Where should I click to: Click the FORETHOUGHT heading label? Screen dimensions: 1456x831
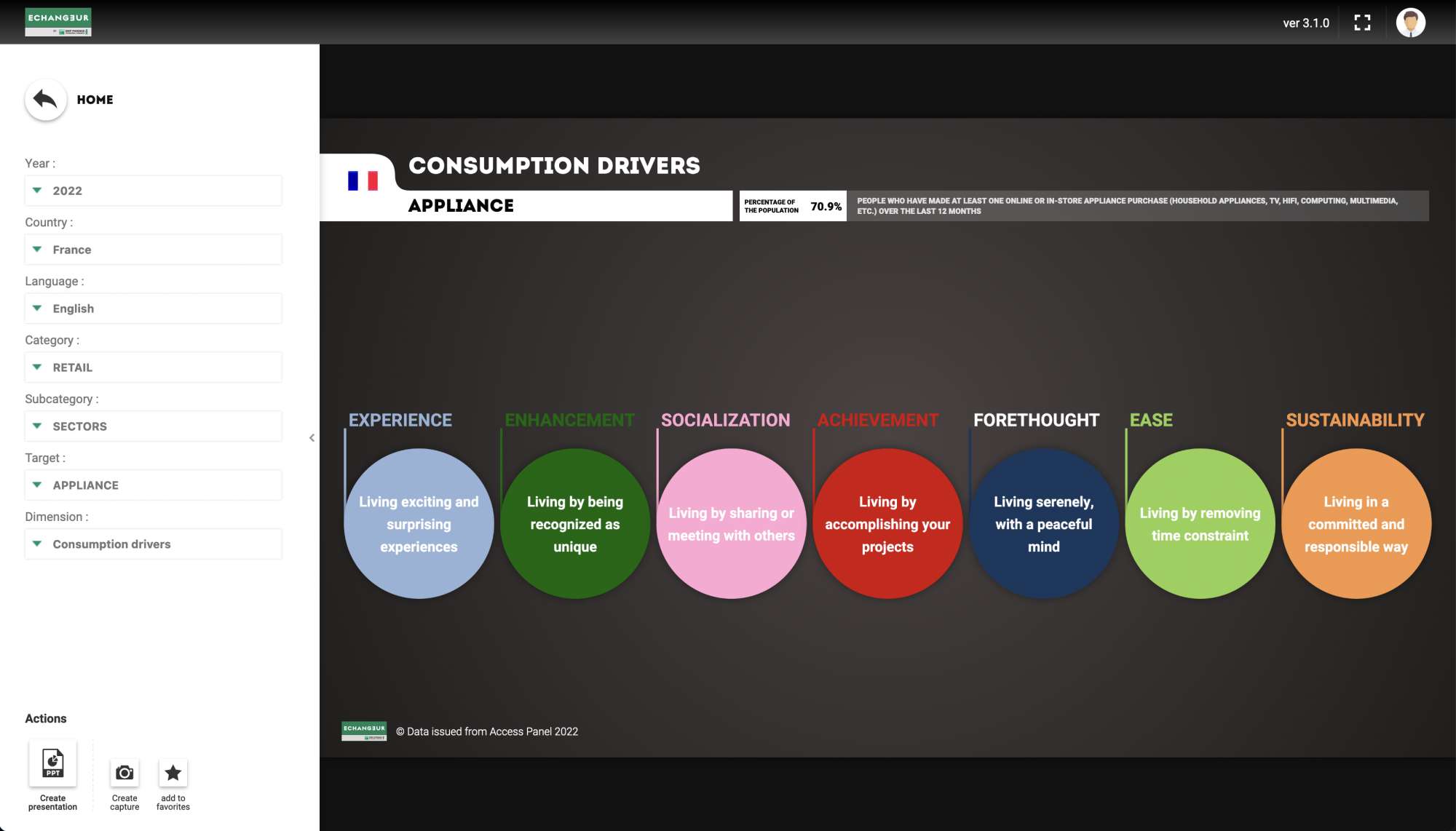tap(1036, 421)
